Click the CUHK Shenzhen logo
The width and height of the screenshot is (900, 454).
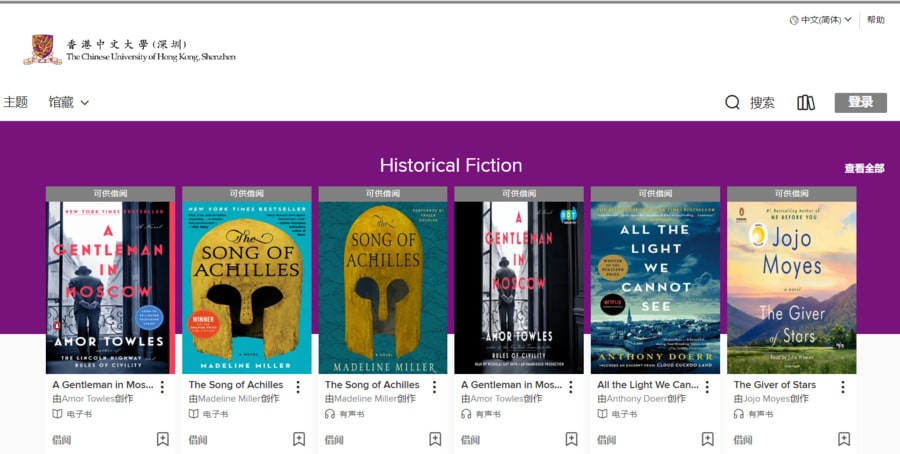pos(130,49)
